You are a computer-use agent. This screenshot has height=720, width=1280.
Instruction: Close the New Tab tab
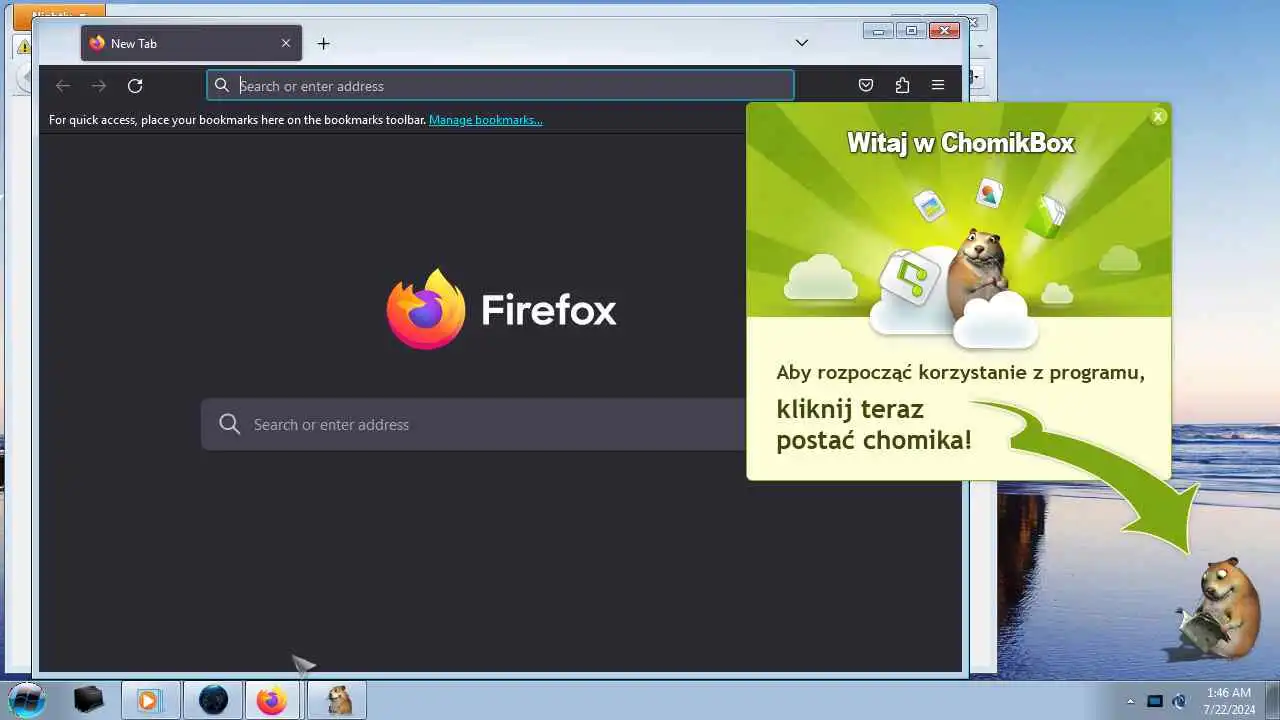[286, 43]
